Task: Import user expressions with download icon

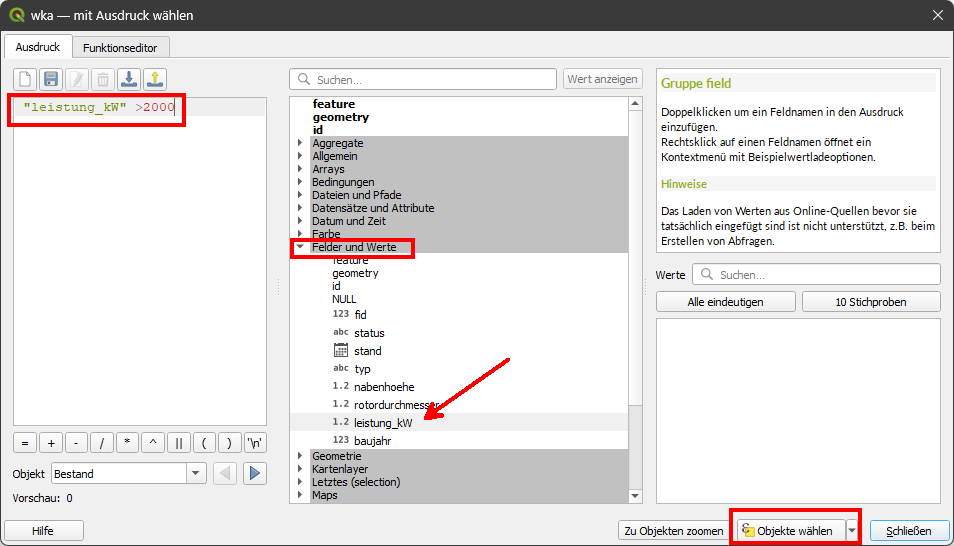Action: [129, 79]
